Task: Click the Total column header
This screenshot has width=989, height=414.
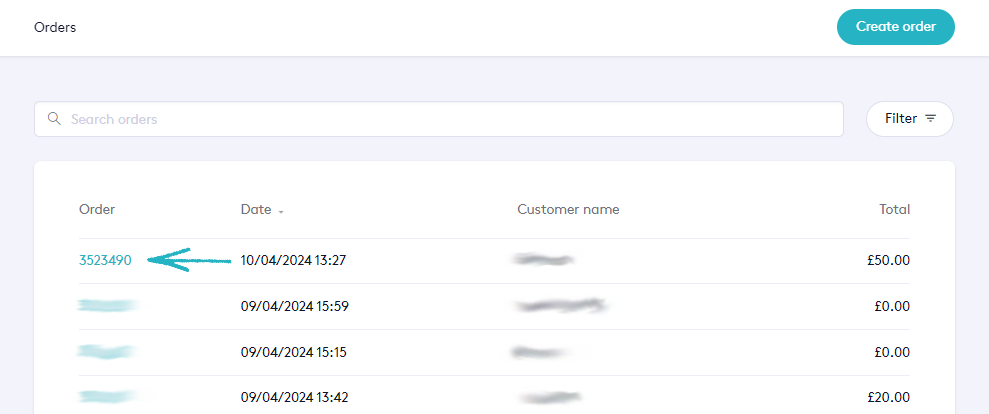Action: pos(894,210)
